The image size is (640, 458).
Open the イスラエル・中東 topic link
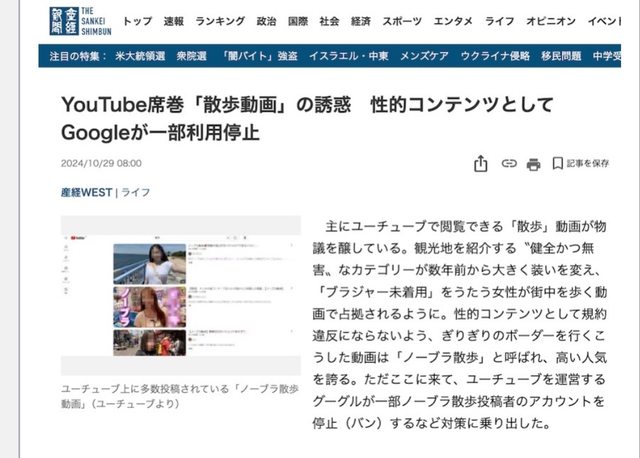[x=348, y=55]
